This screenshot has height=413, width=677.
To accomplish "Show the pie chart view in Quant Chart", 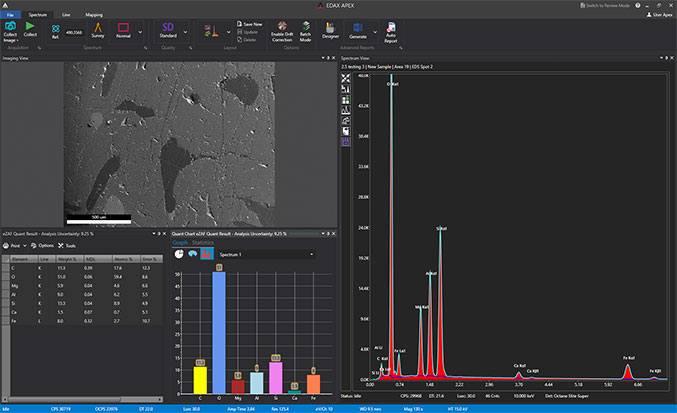I will point(179,254).
